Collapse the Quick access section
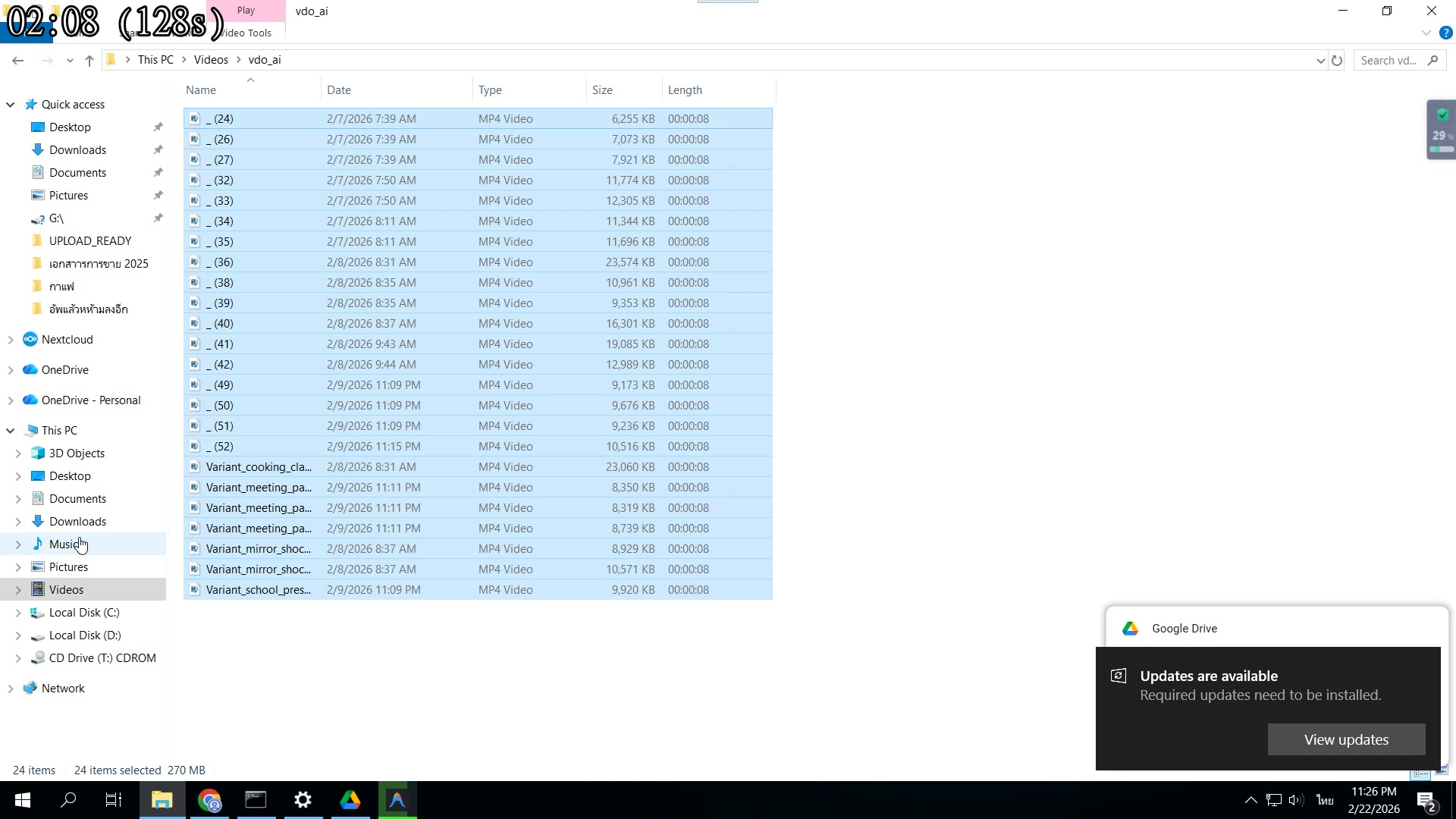 click(x=11, y=105)
